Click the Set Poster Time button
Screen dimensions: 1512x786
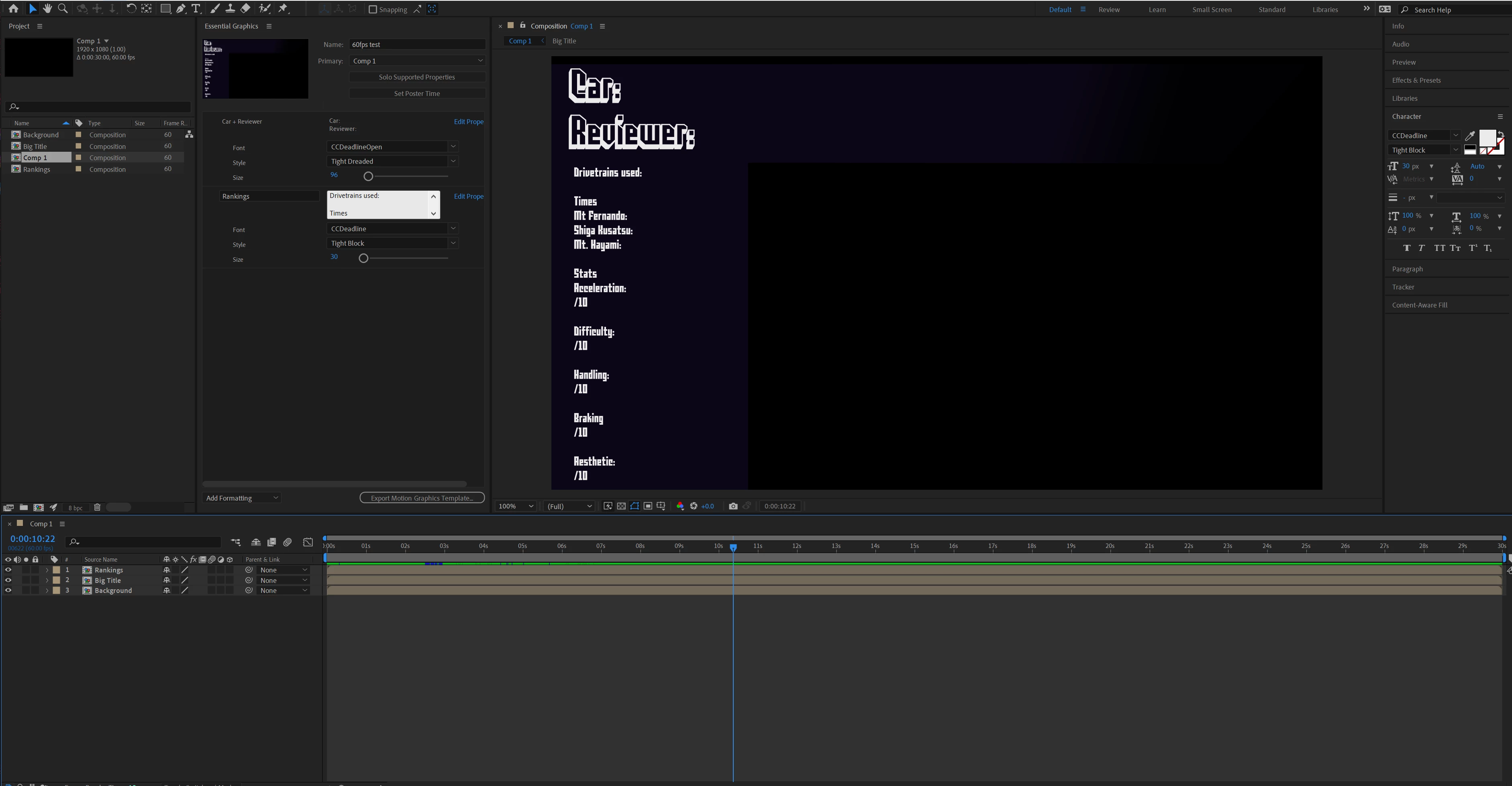point(417,93)
